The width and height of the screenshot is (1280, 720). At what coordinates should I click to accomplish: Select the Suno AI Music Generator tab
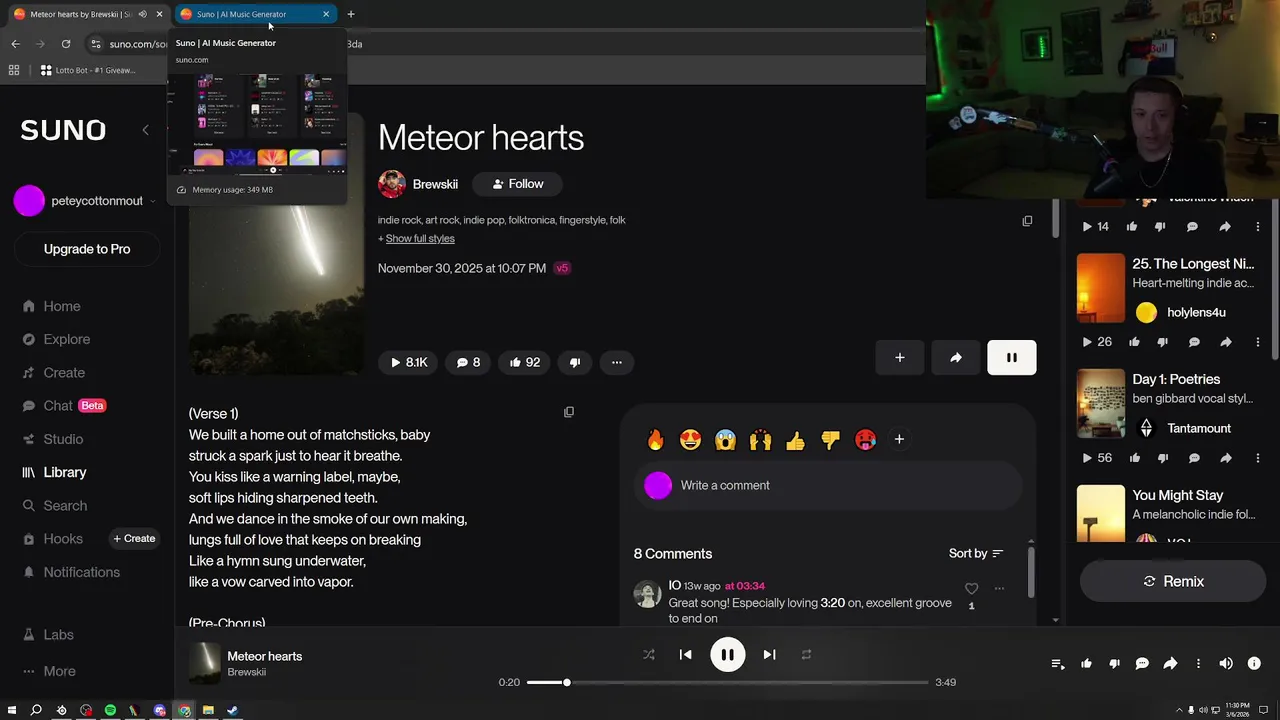[x=254, y=14]
